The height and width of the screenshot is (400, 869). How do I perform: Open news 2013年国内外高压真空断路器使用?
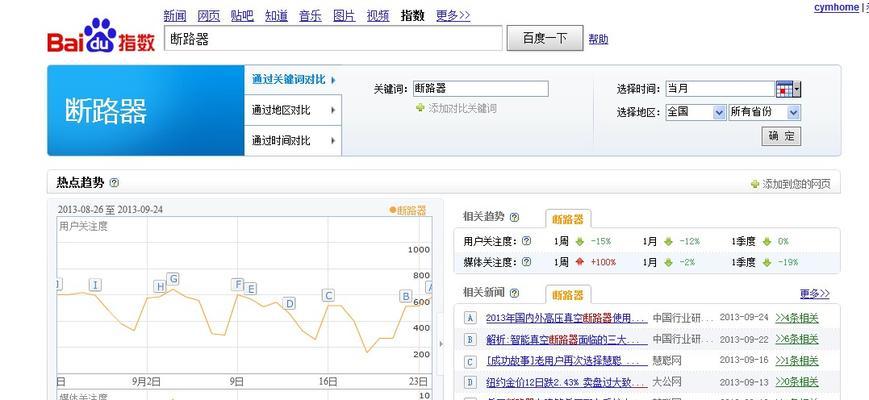tap(566, 318)
